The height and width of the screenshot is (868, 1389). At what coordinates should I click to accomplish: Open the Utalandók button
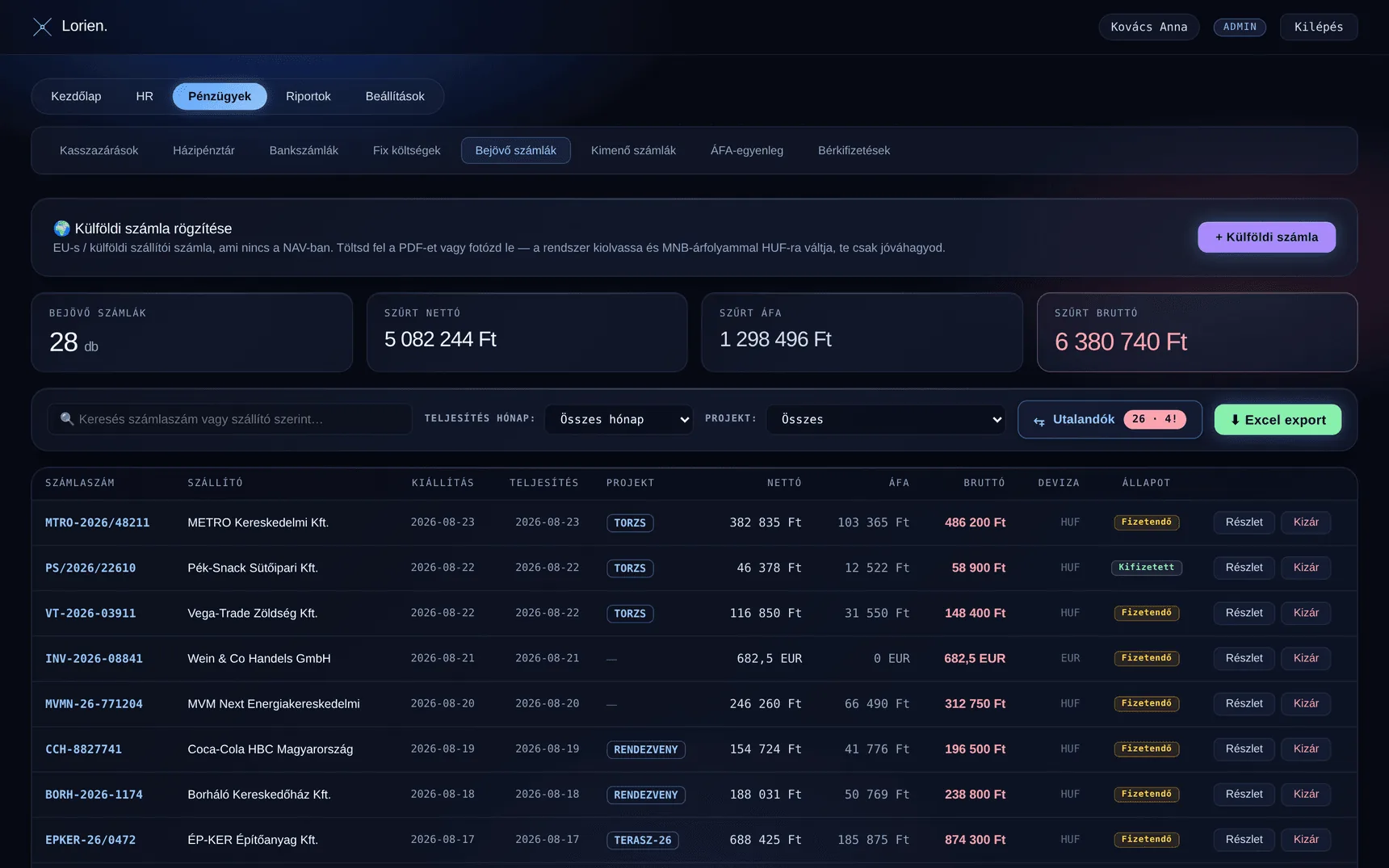tap(1110, 420)
